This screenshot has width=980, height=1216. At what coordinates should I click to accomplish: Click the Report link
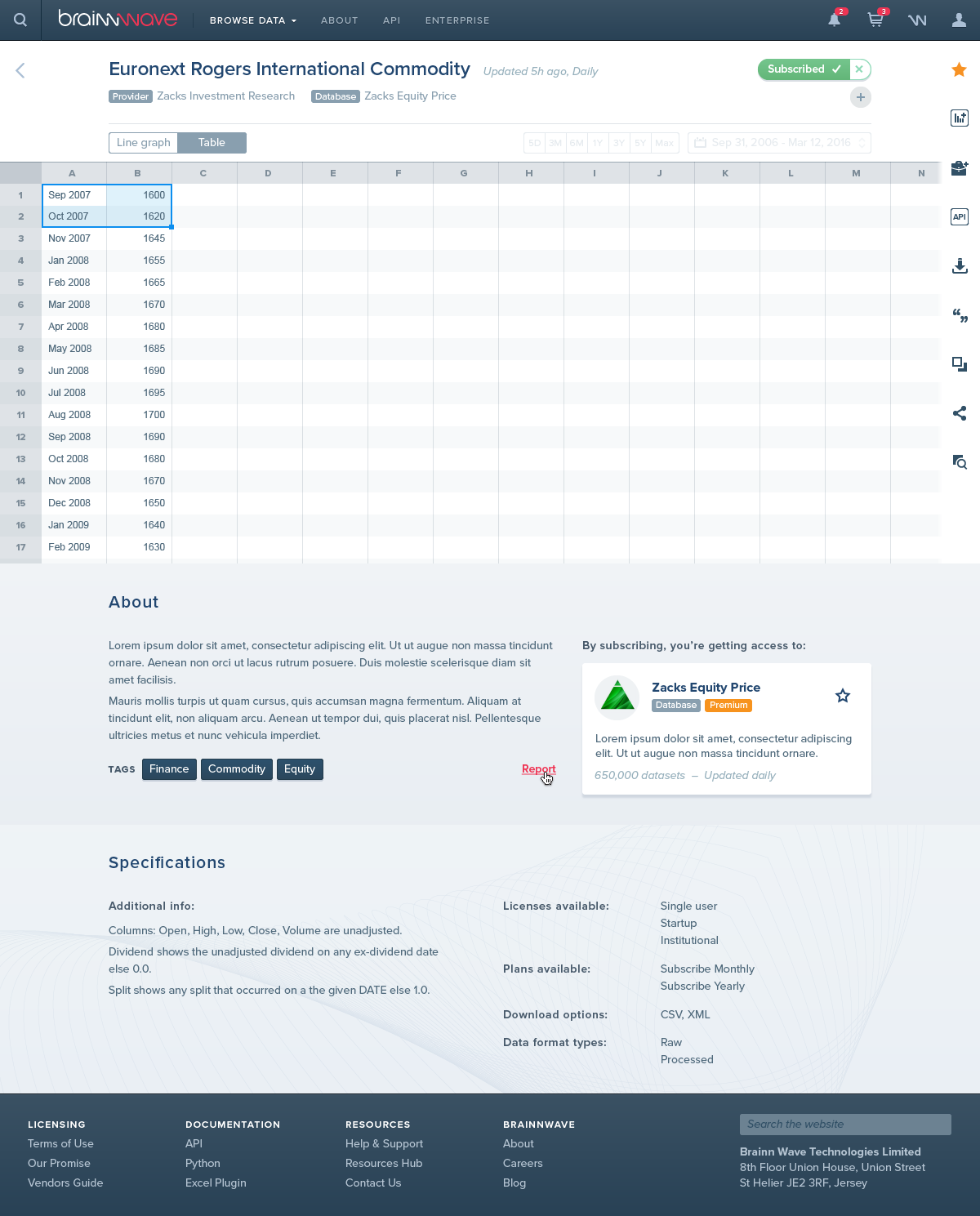click(538, 769)
